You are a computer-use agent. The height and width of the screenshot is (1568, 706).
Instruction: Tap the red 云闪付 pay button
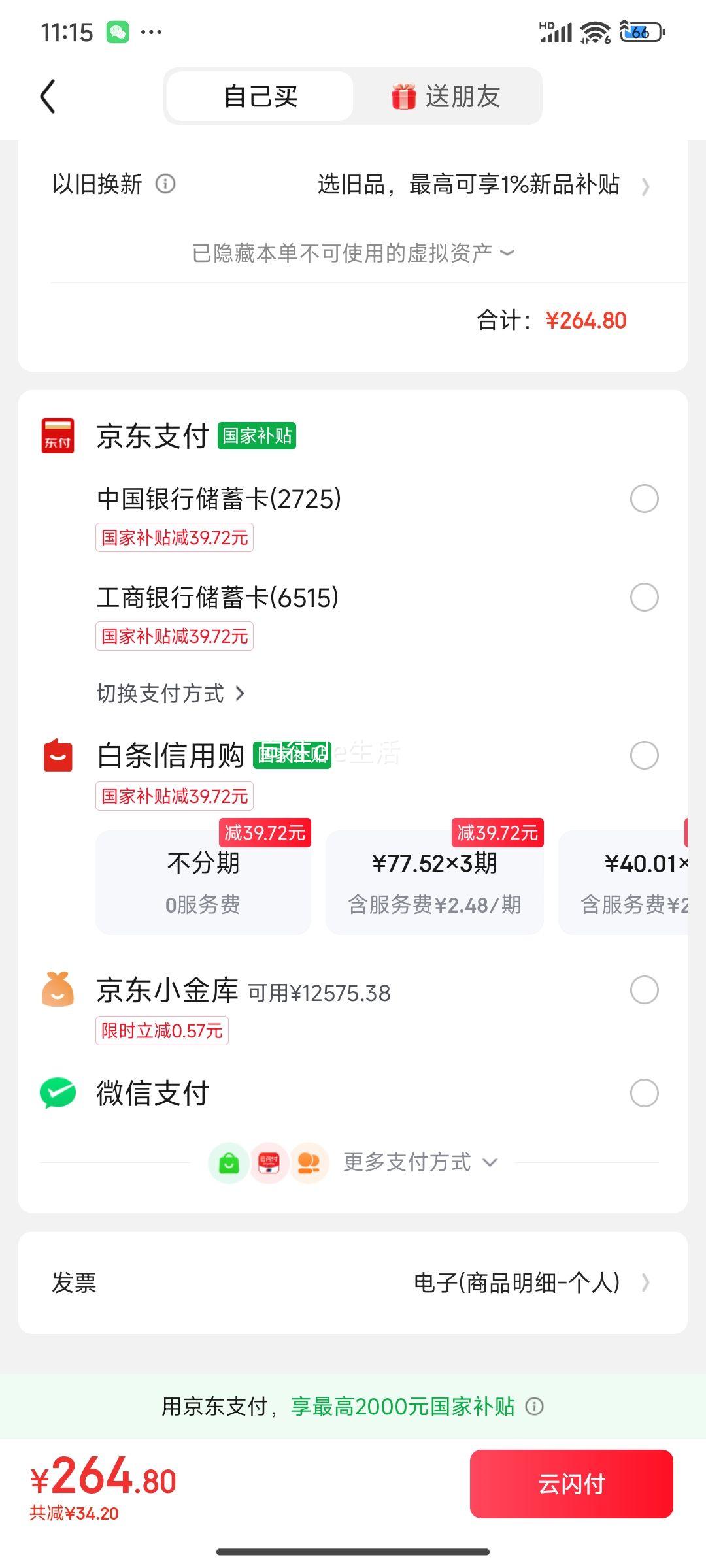click(x=571, y=1484)
